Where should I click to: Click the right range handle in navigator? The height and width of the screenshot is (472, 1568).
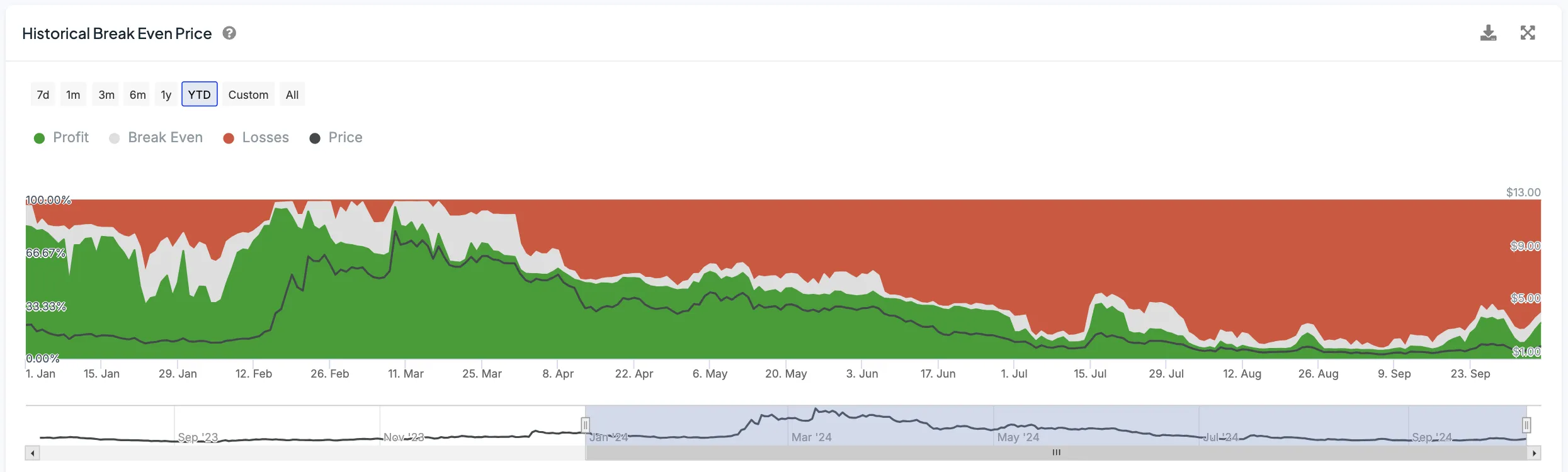click(1526, 425)
